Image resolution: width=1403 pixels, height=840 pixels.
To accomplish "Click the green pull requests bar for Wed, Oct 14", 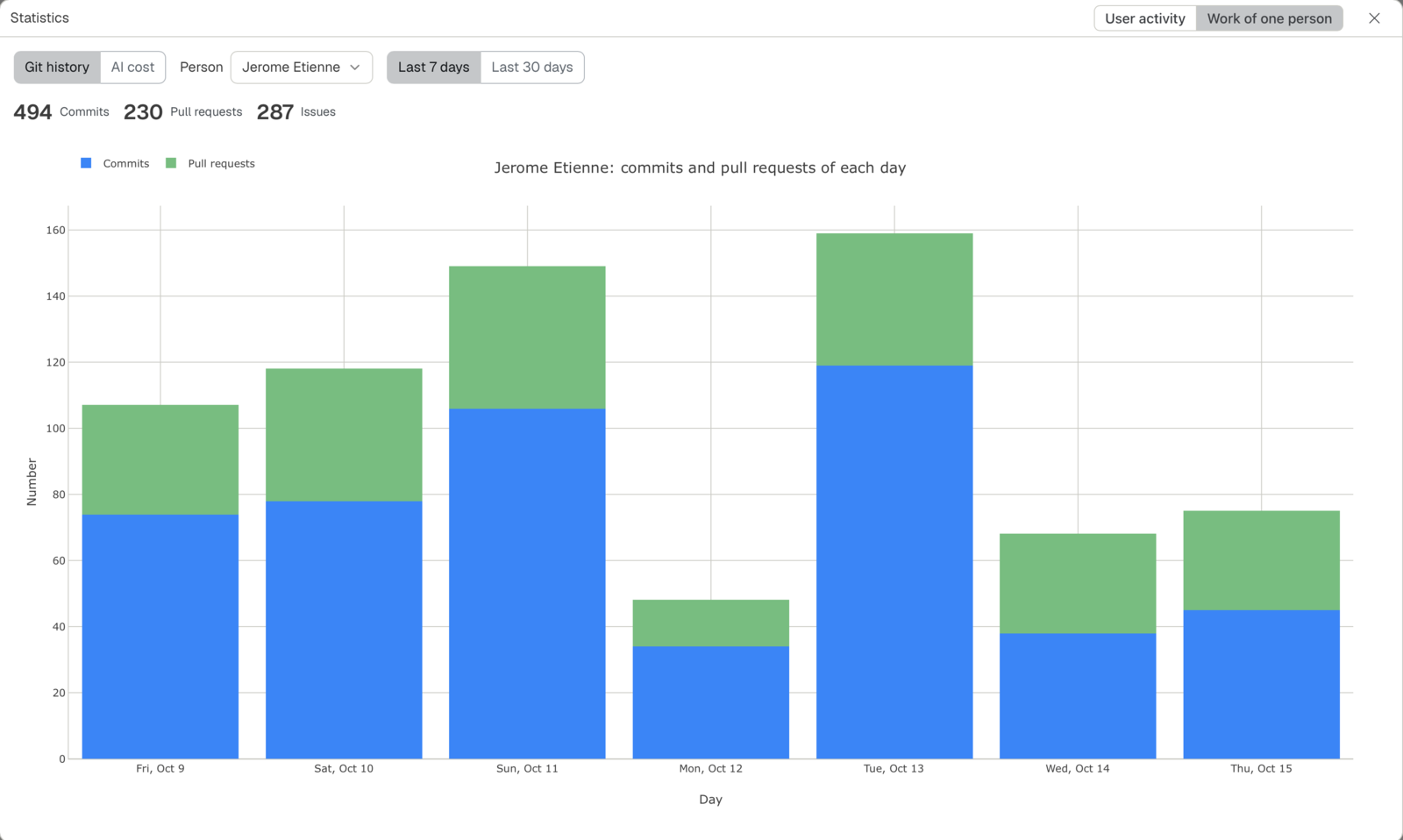I will point(1078,584).
